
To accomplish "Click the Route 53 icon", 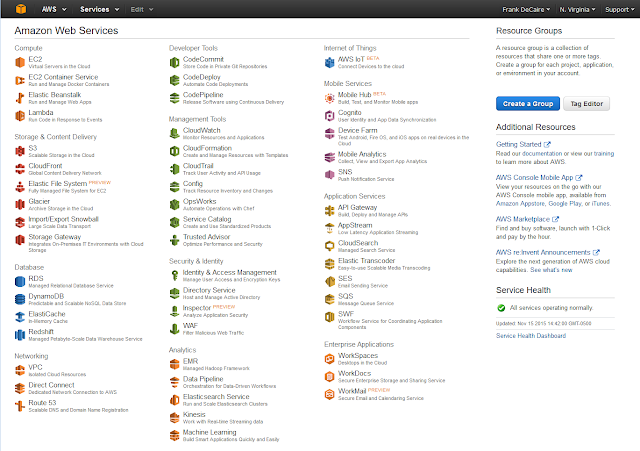I will [20, 406].
